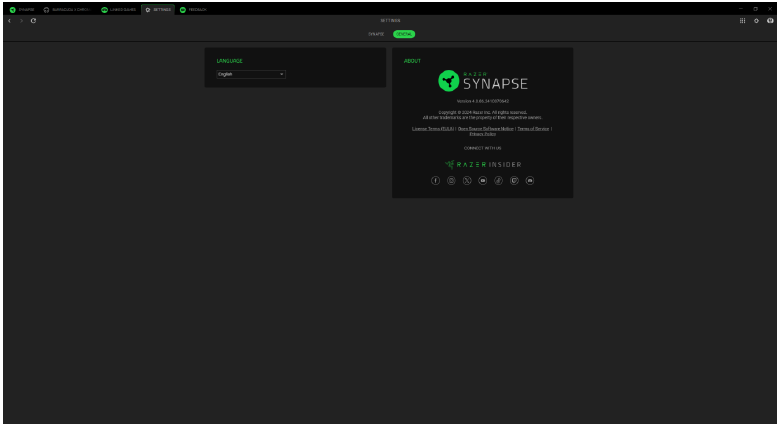This screenshot has width=777, height=425.
Task: Open the Open Source Software Notice link
Action: pos(486,129)
